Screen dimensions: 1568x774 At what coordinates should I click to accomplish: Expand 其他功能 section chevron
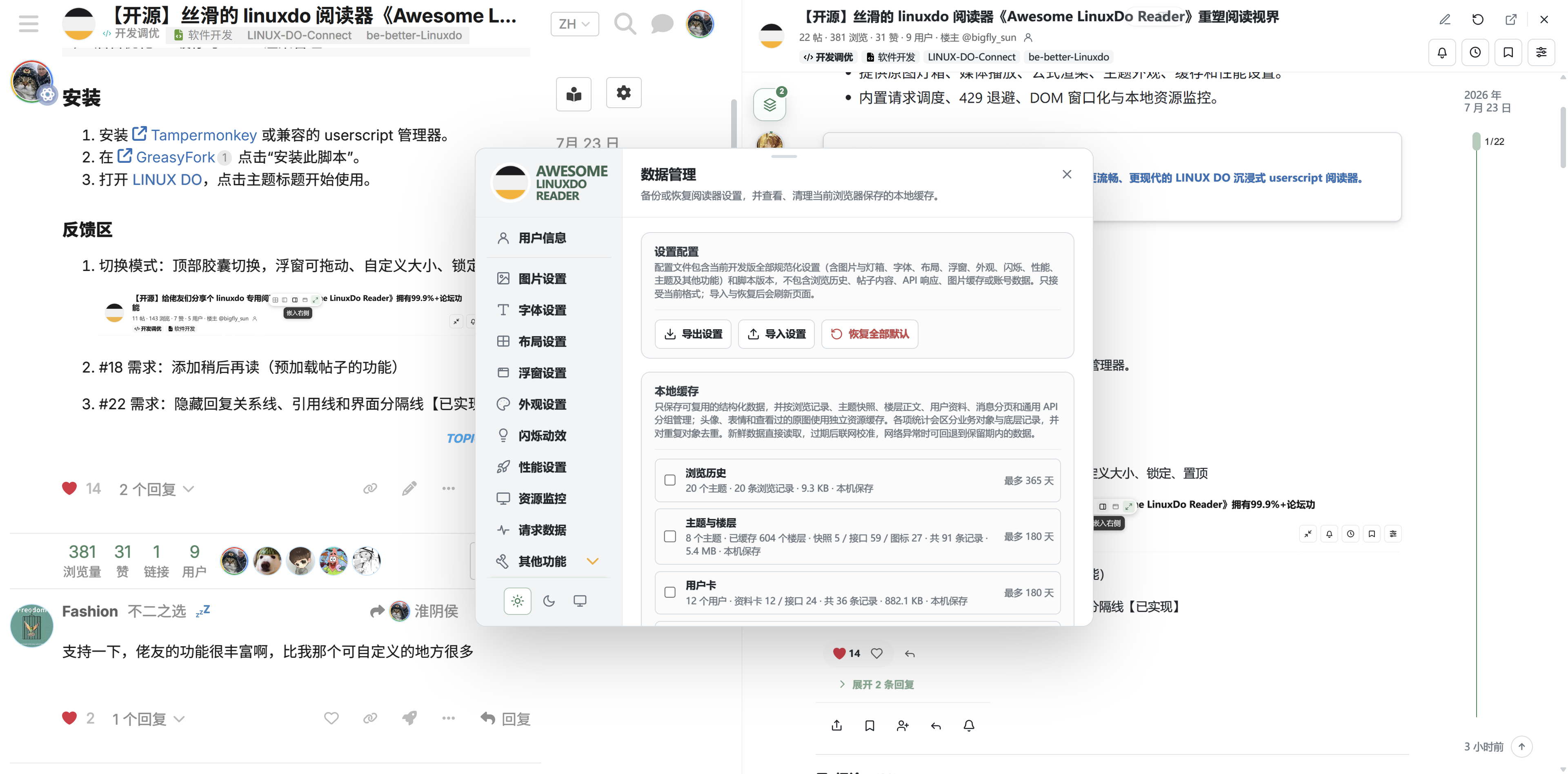(592, 561)
